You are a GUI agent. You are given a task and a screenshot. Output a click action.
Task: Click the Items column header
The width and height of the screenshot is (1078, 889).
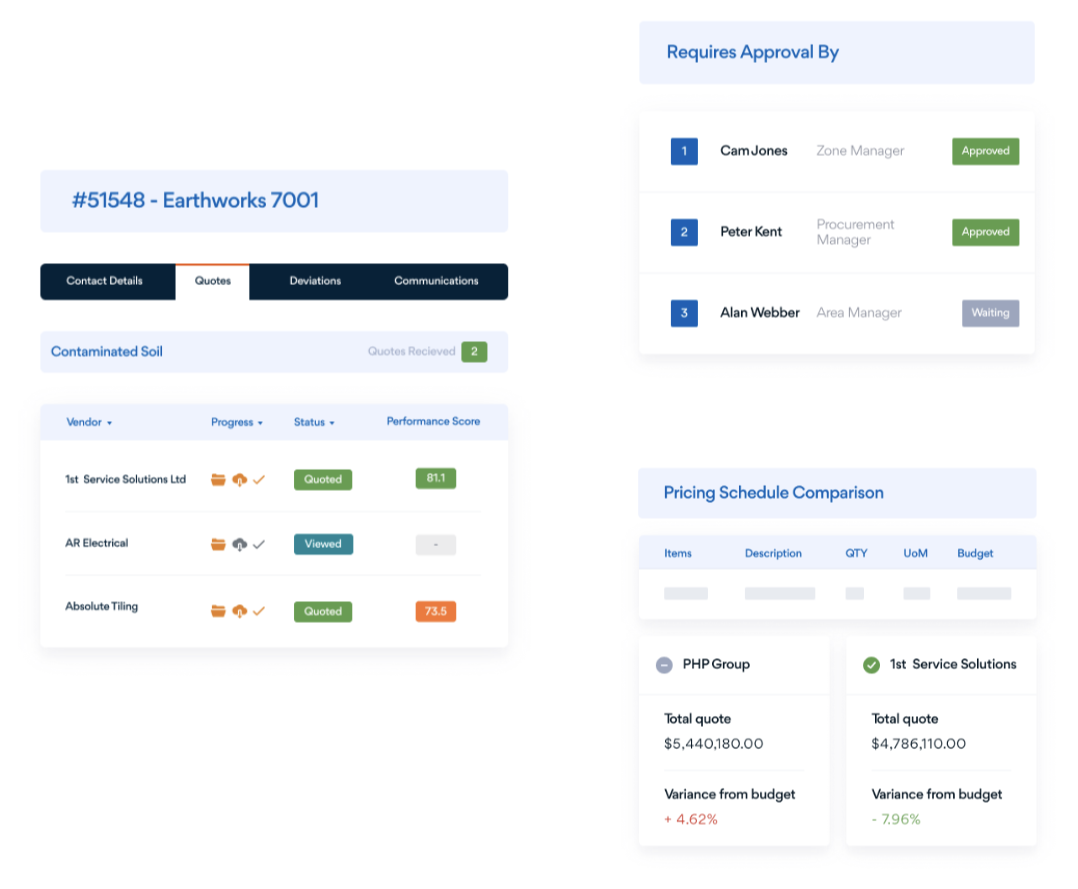[x=678, y=553]
